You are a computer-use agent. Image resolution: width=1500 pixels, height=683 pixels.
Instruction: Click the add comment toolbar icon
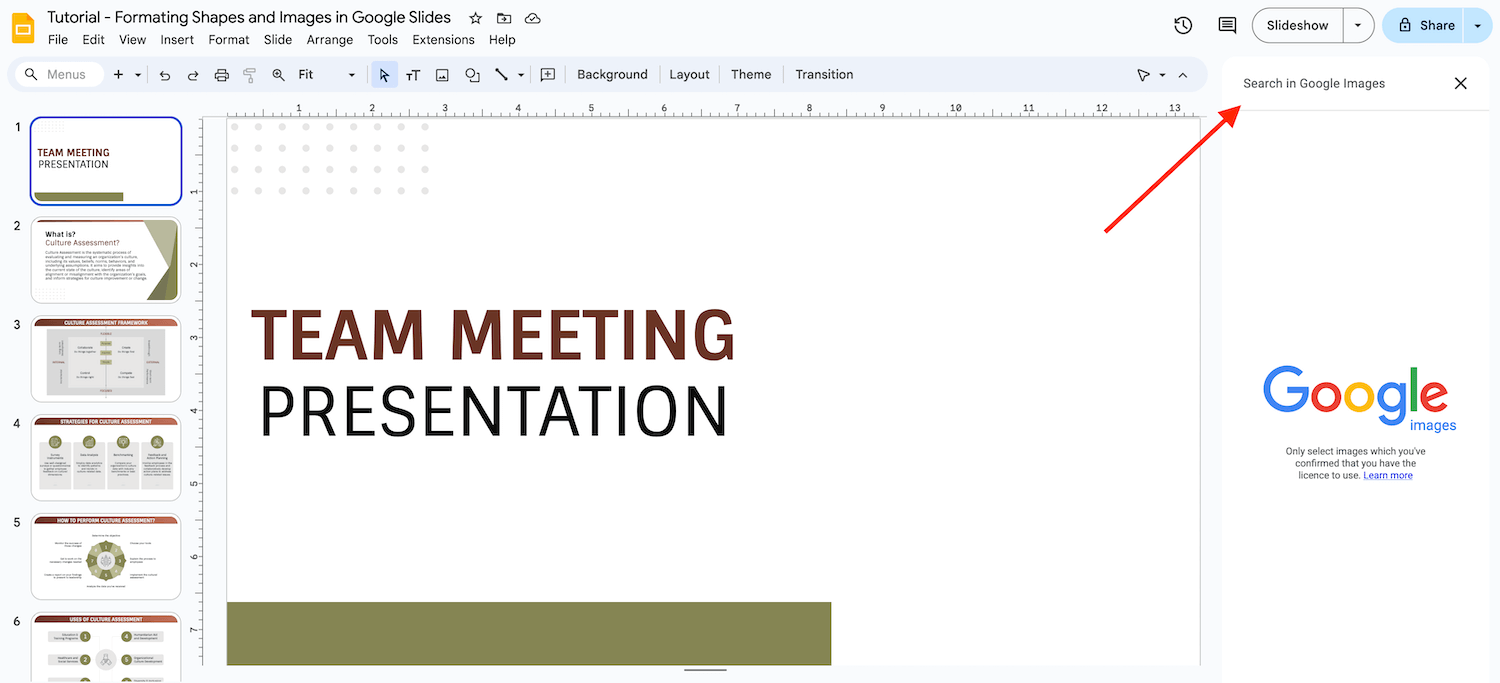point(548,75)
